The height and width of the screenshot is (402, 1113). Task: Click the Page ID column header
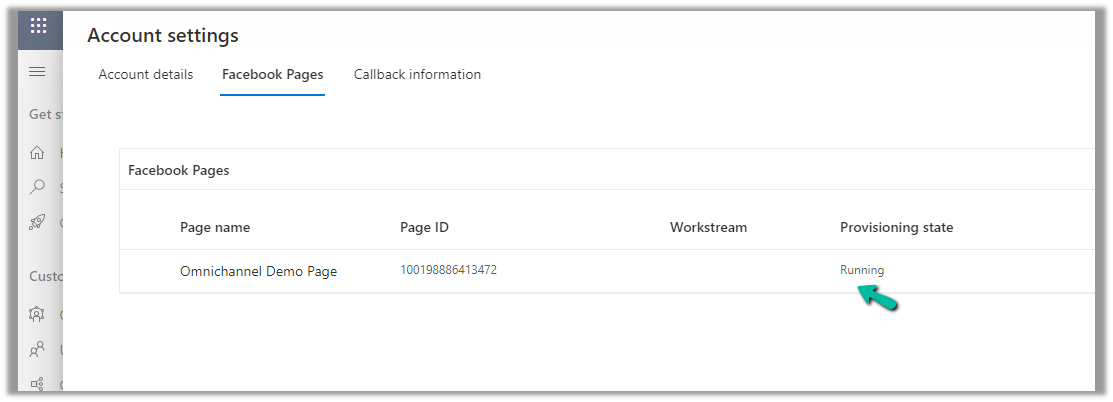(x=424, y=227)
